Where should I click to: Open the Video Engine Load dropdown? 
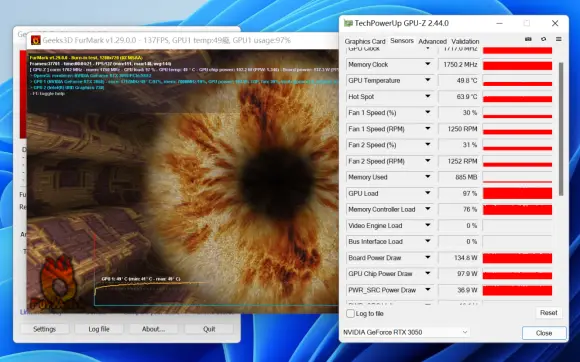pyautogui.click(x=428, y=225)
